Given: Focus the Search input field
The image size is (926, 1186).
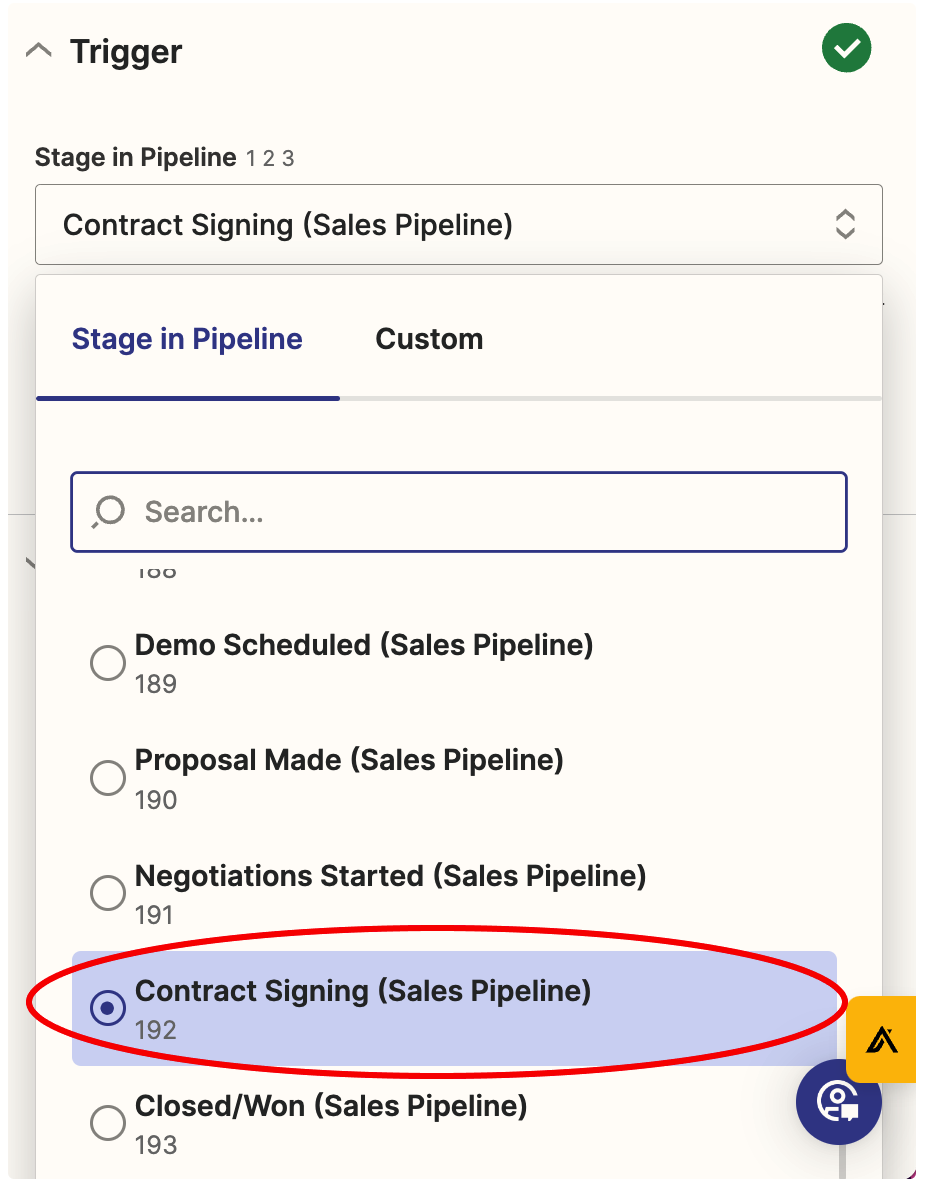Looking at the screenshot, I should (x=480, y=512).
